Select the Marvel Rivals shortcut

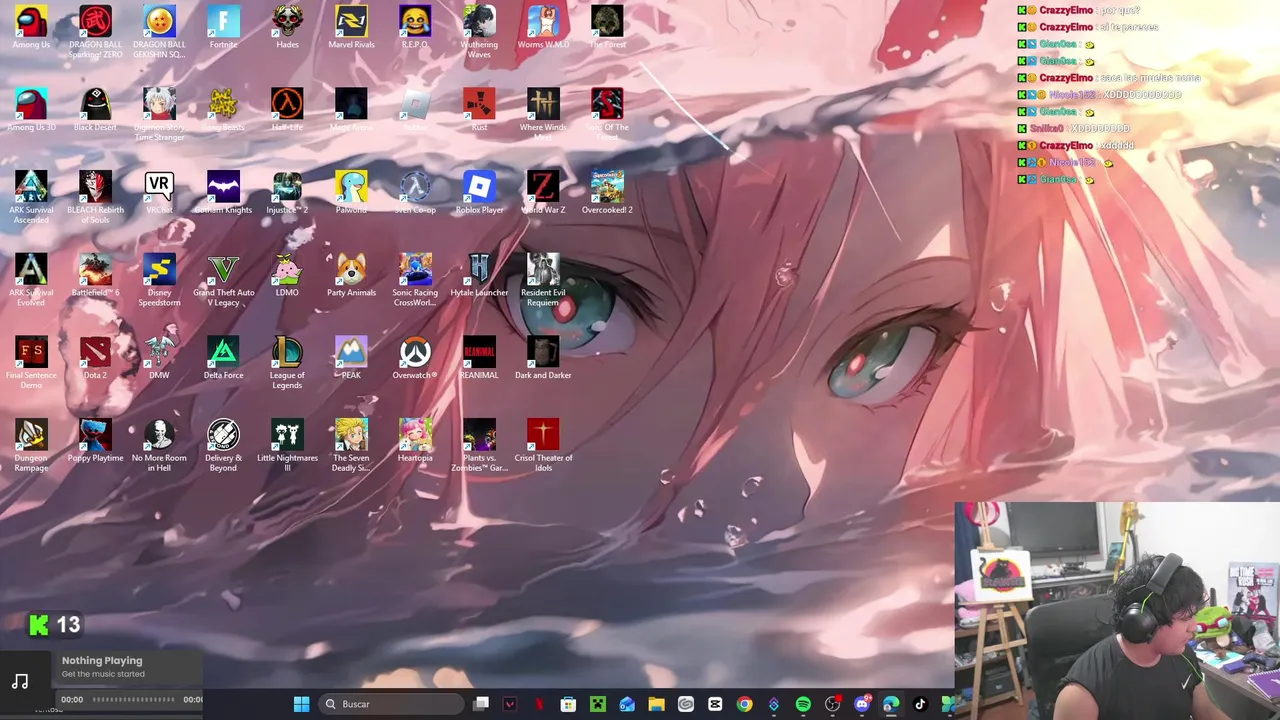tap(351, 28)
